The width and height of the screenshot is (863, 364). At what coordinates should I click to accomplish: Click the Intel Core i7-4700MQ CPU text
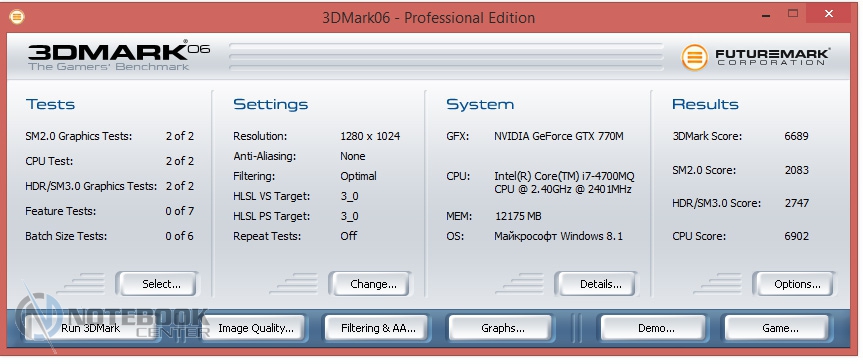tap(564, 183)
